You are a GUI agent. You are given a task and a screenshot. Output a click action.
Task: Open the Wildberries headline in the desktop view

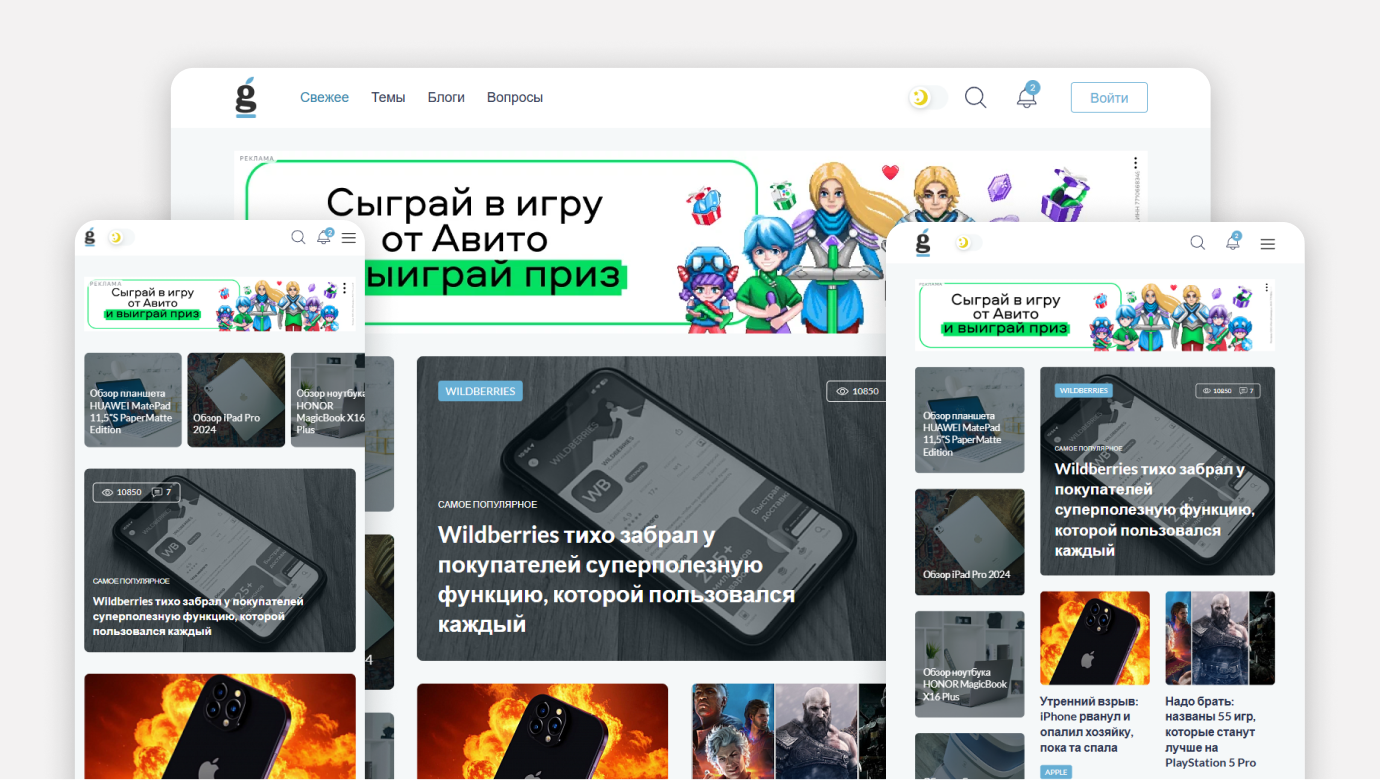coord(616,579)
